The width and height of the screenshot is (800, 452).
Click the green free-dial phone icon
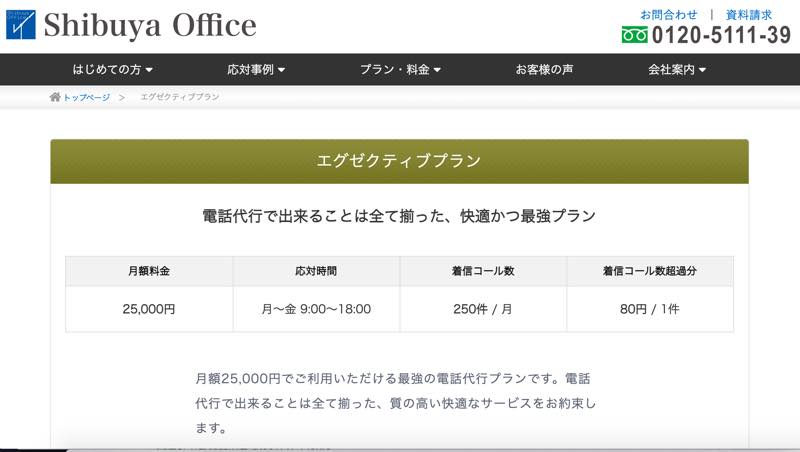pos(635,35)
